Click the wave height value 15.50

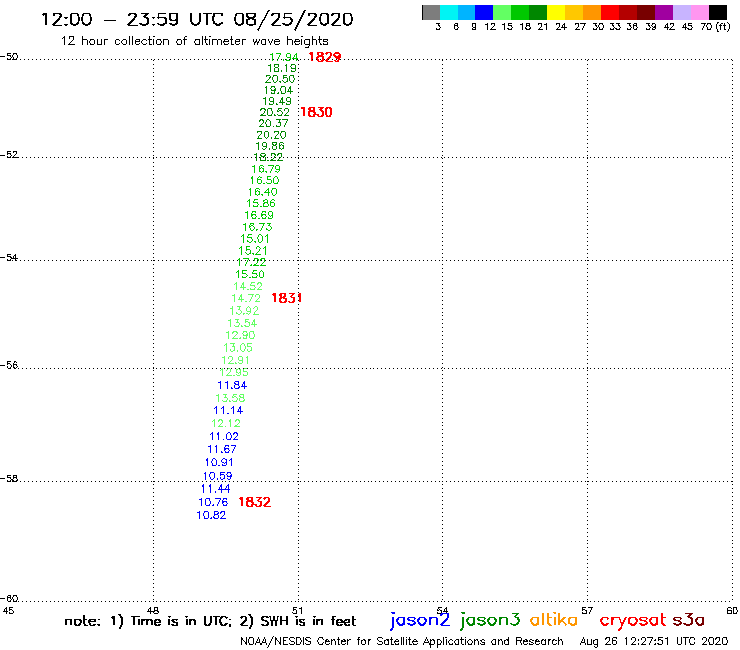(250, 274)
